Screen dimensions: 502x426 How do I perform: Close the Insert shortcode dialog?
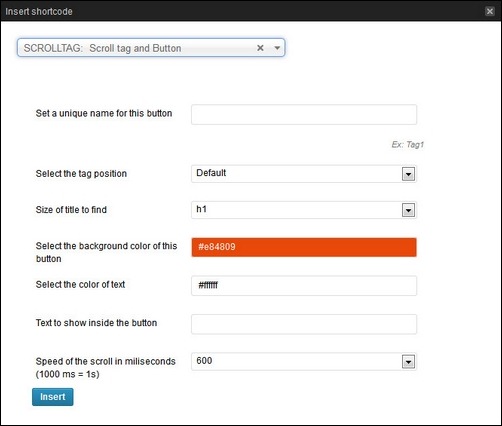(490, 11)
